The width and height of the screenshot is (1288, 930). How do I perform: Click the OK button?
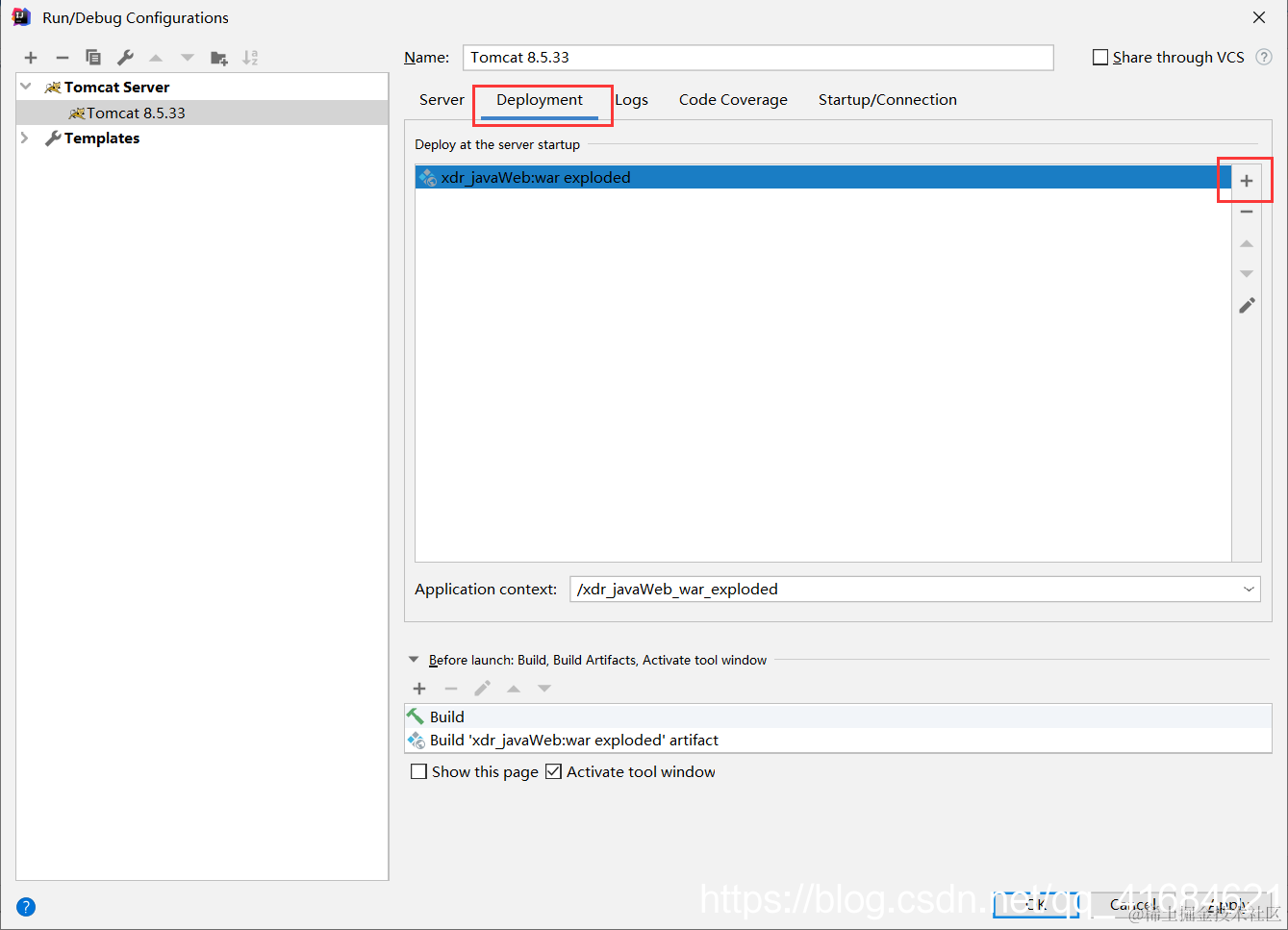1036,904
